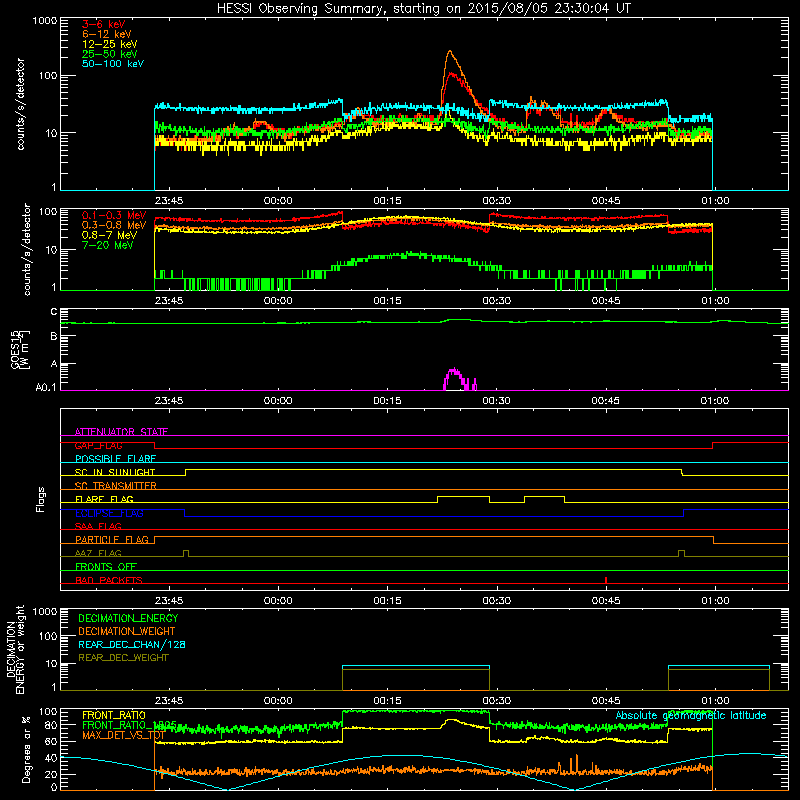Click the top panel counts/s/detector axis label
This screenshot has height=800, width=800.
point(20,104)
